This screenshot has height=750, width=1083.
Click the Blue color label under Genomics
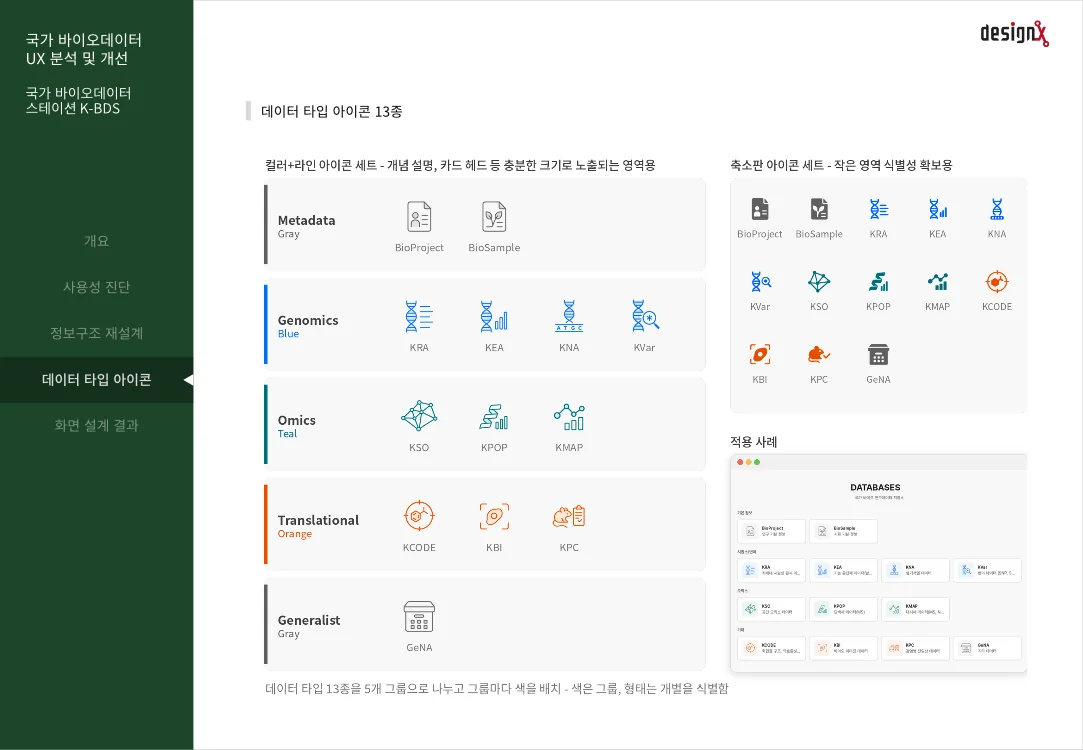tap(288, 334)
